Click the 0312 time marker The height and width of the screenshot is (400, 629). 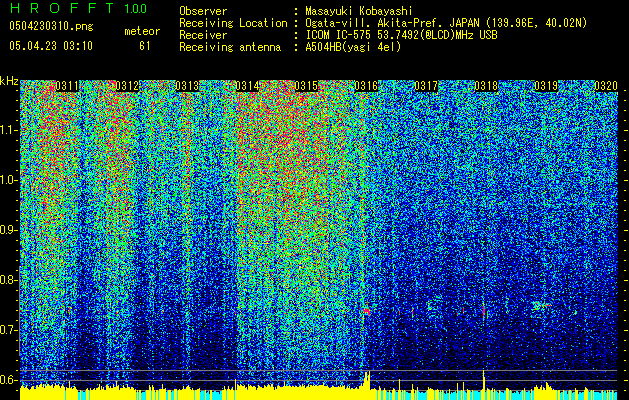[x=127, y=86]
